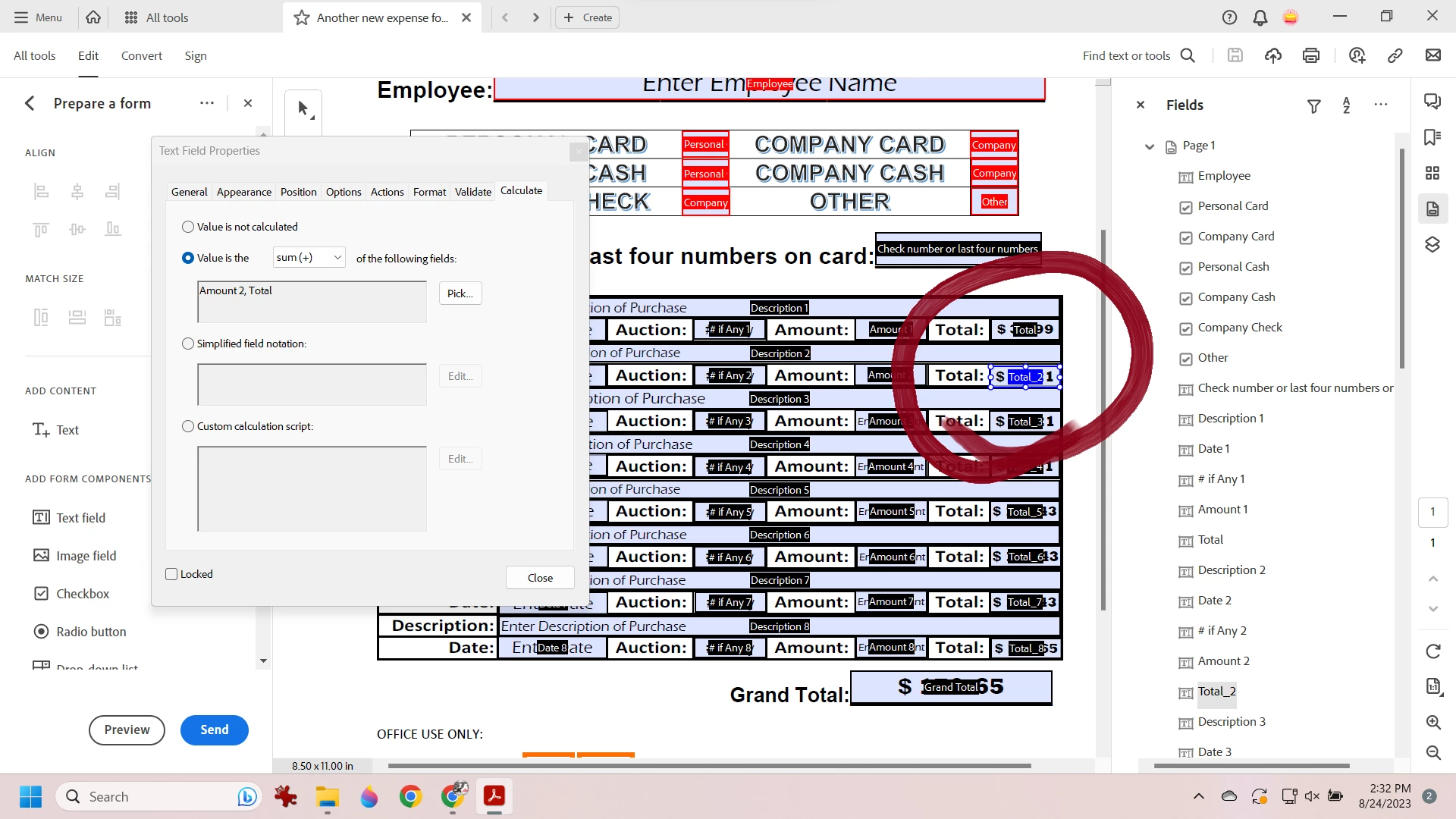
Task: Click the rotate page icon
Action: [1433, 651]
